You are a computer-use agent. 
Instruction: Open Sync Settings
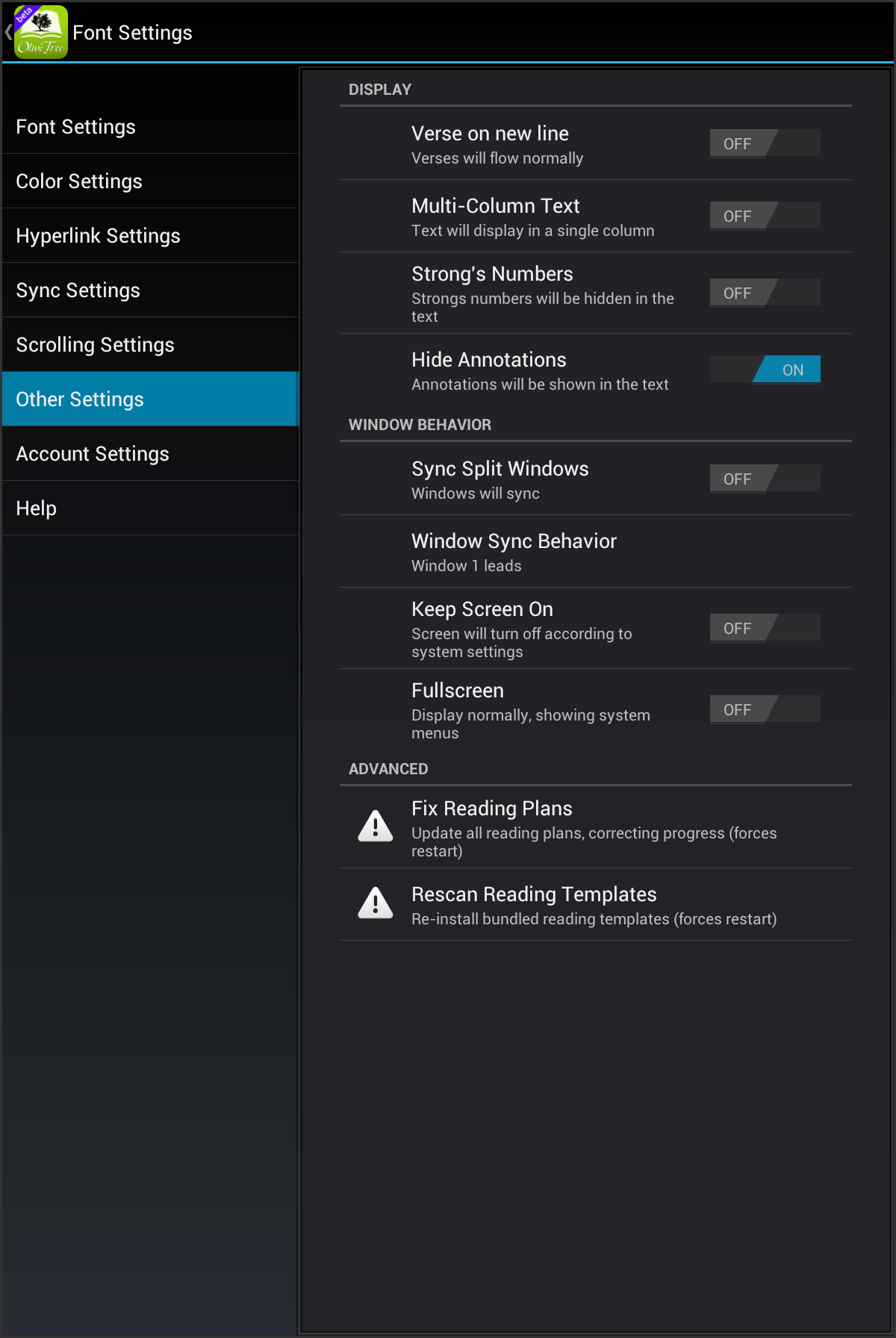[150, 290]
